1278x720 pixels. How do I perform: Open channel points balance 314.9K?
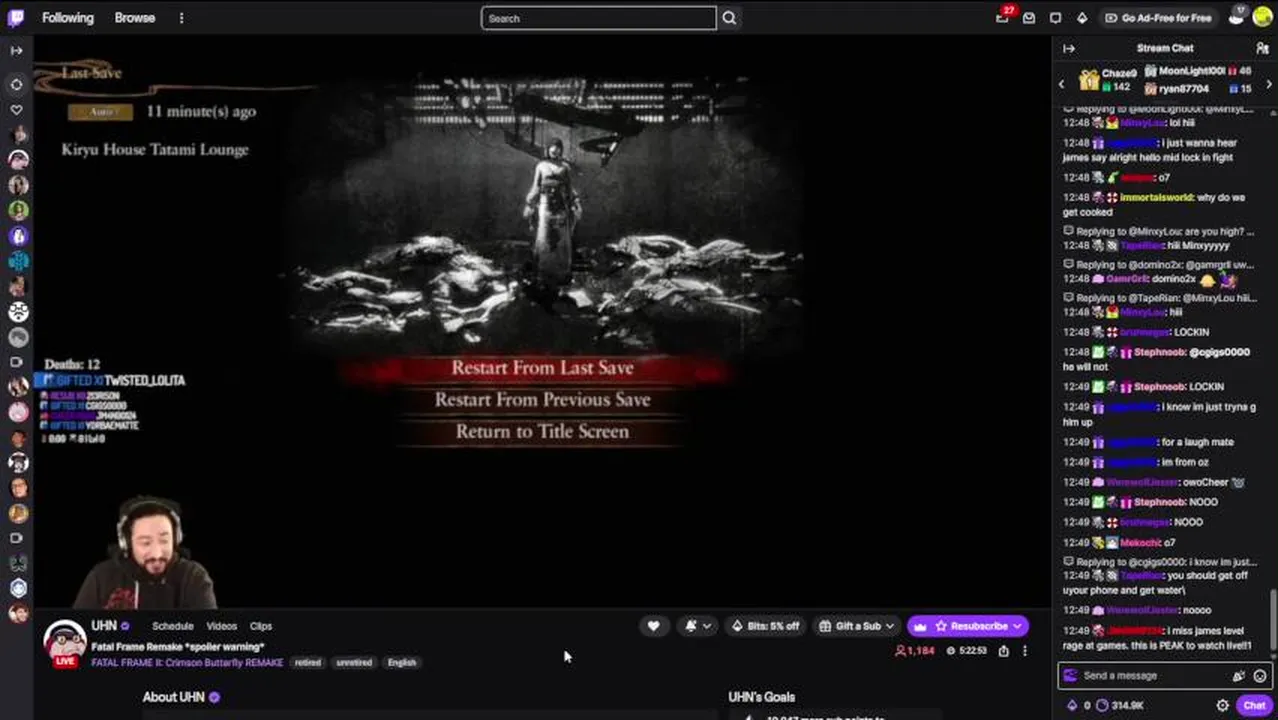(1120, 705)
